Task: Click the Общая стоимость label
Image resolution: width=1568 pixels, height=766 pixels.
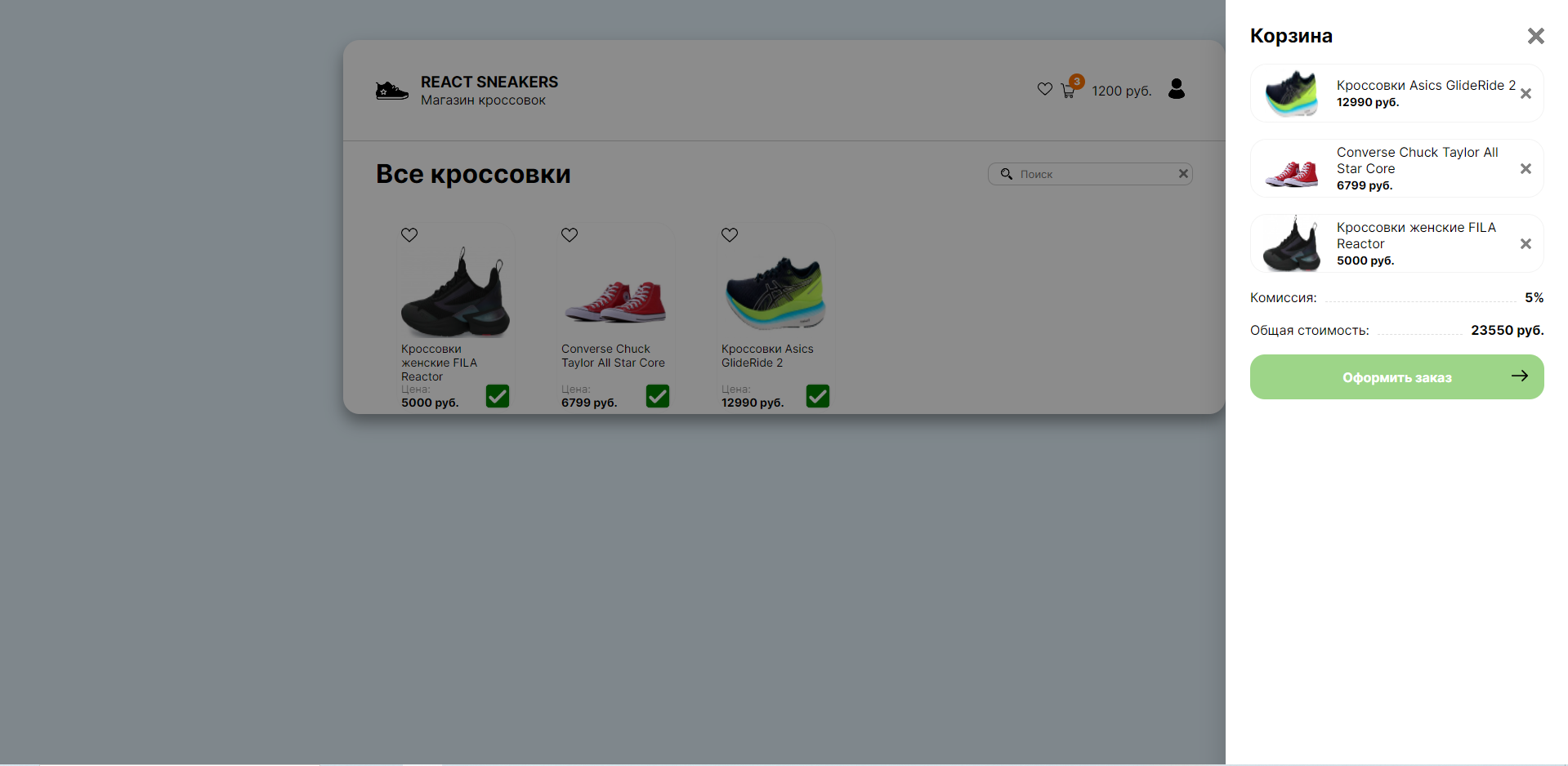Action: (1309, 330)
